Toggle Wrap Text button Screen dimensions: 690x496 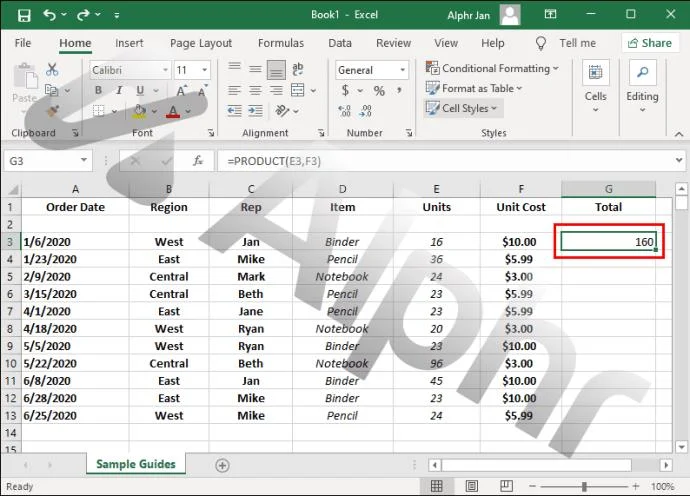(x=298, y=69)
